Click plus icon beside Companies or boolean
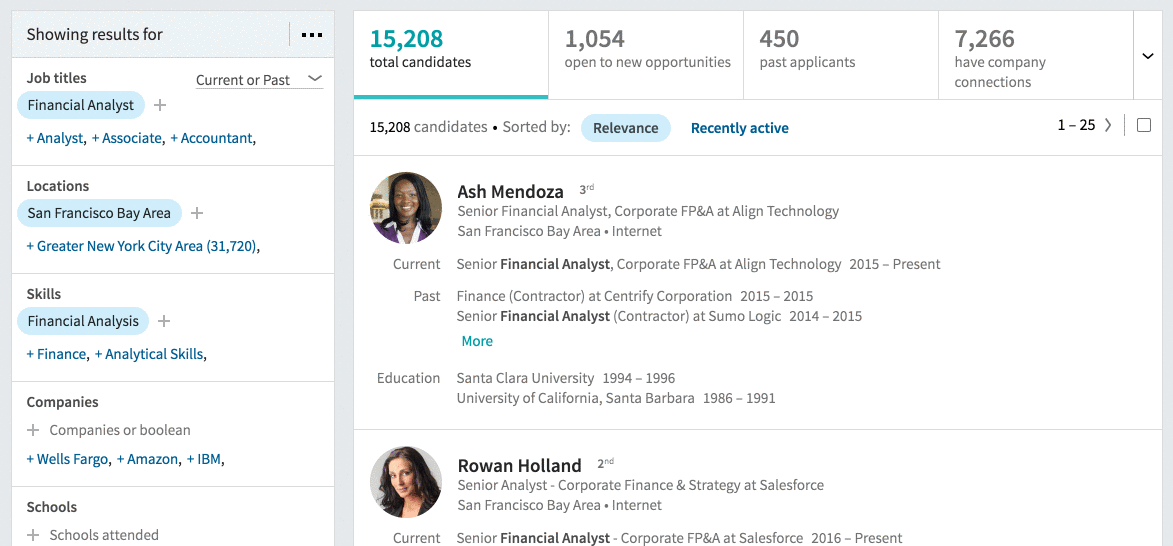The width and height of the screenshot is (1173, 546). pyautogui.click(x=33, y=430)
